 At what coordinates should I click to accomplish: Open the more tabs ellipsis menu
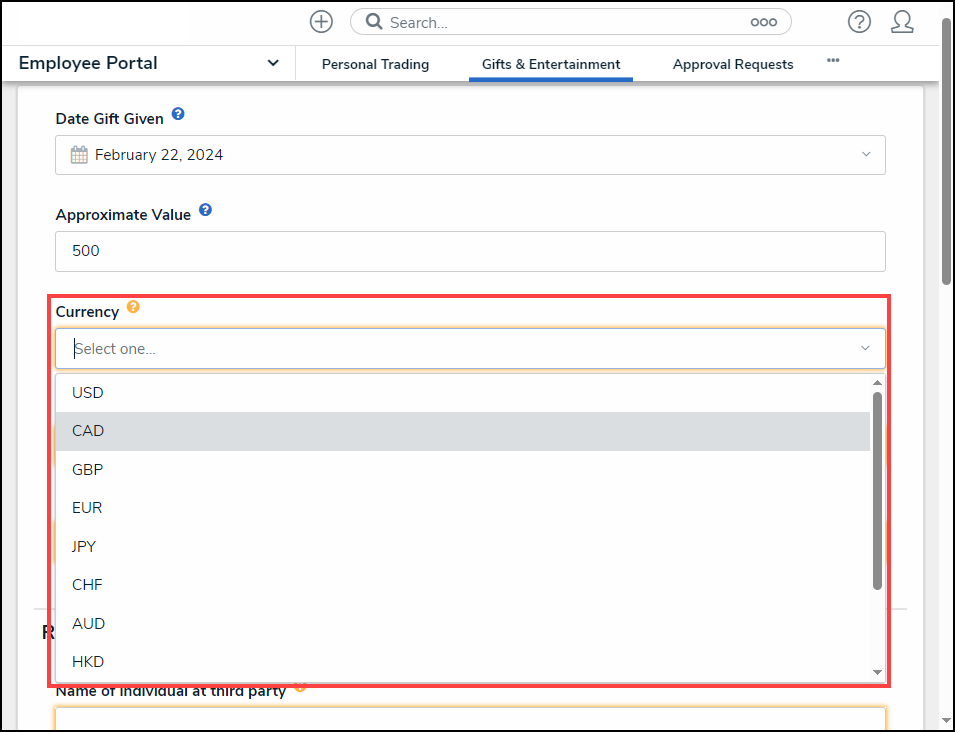(x=833, y=61)
